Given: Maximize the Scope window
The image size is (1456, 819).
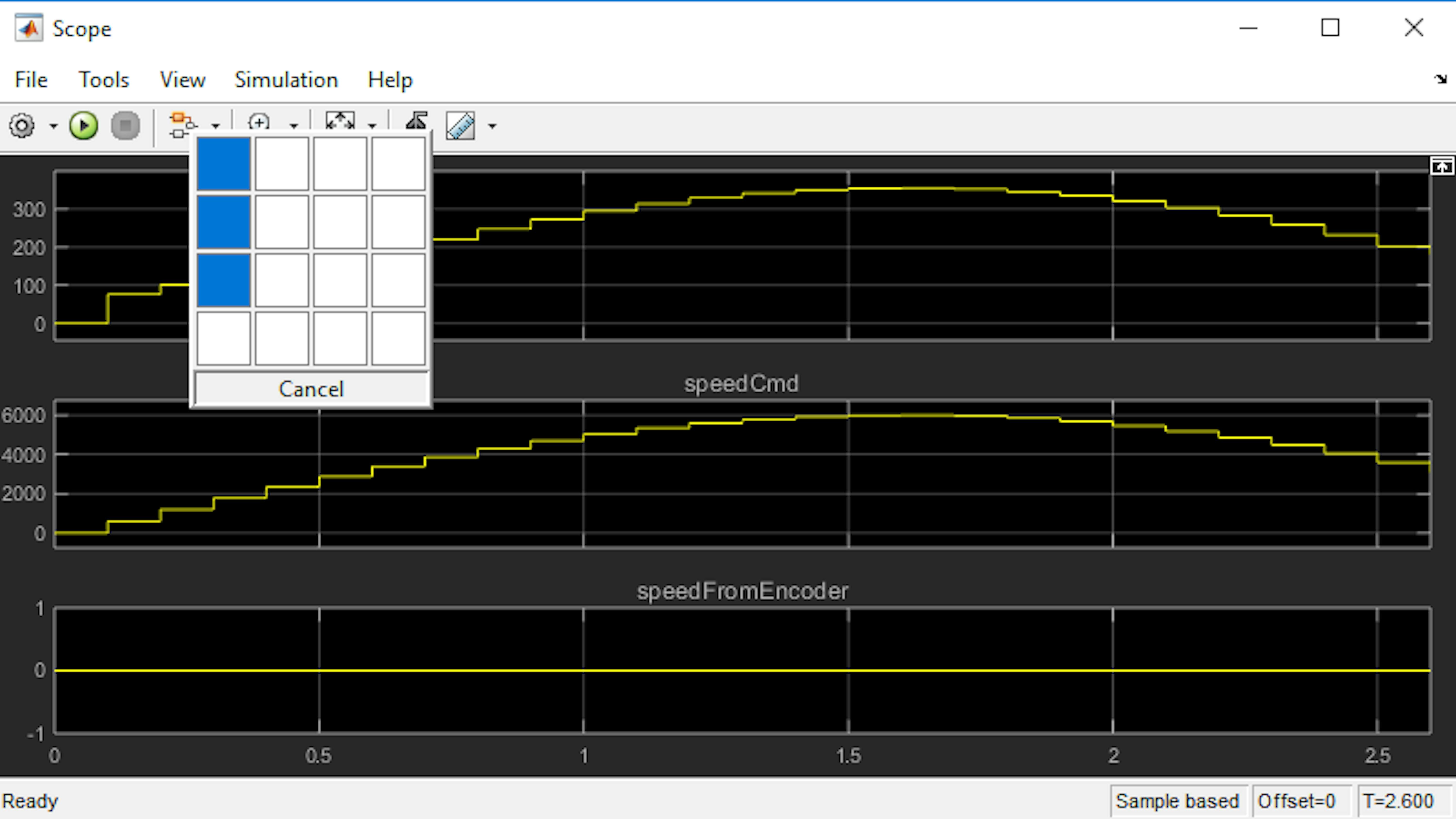Looking at the screenshot, I should point(1330,28).
